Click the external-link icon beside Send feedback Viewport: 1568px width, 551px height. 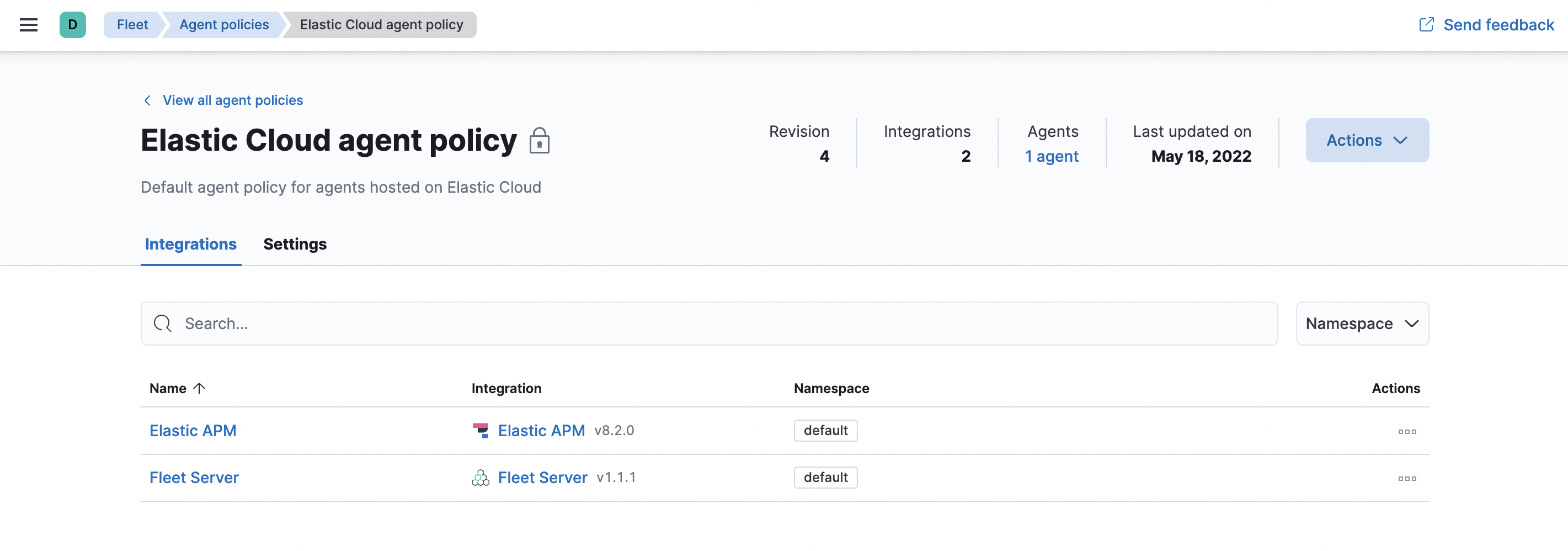(1427, 24)
